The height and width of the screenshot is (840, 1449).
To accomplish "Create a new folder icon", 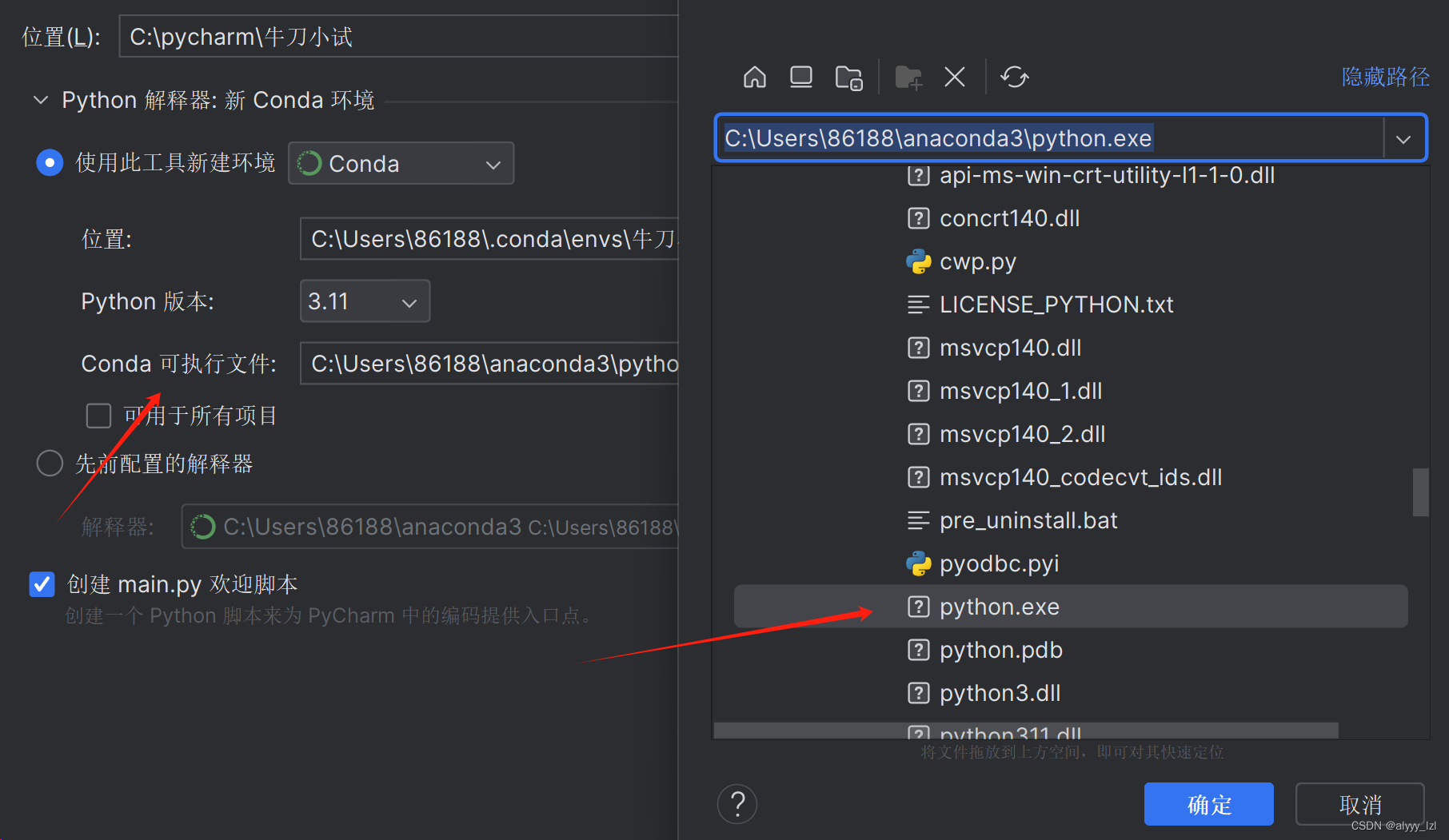I will (908, 78).
